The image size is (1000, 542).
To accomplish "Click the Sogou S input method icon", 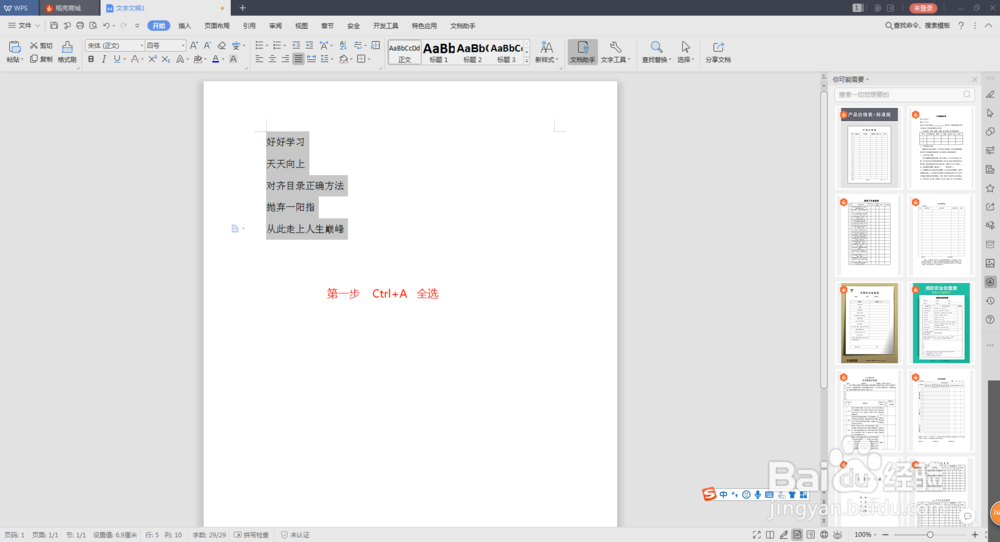I will (x=709, y=494).
